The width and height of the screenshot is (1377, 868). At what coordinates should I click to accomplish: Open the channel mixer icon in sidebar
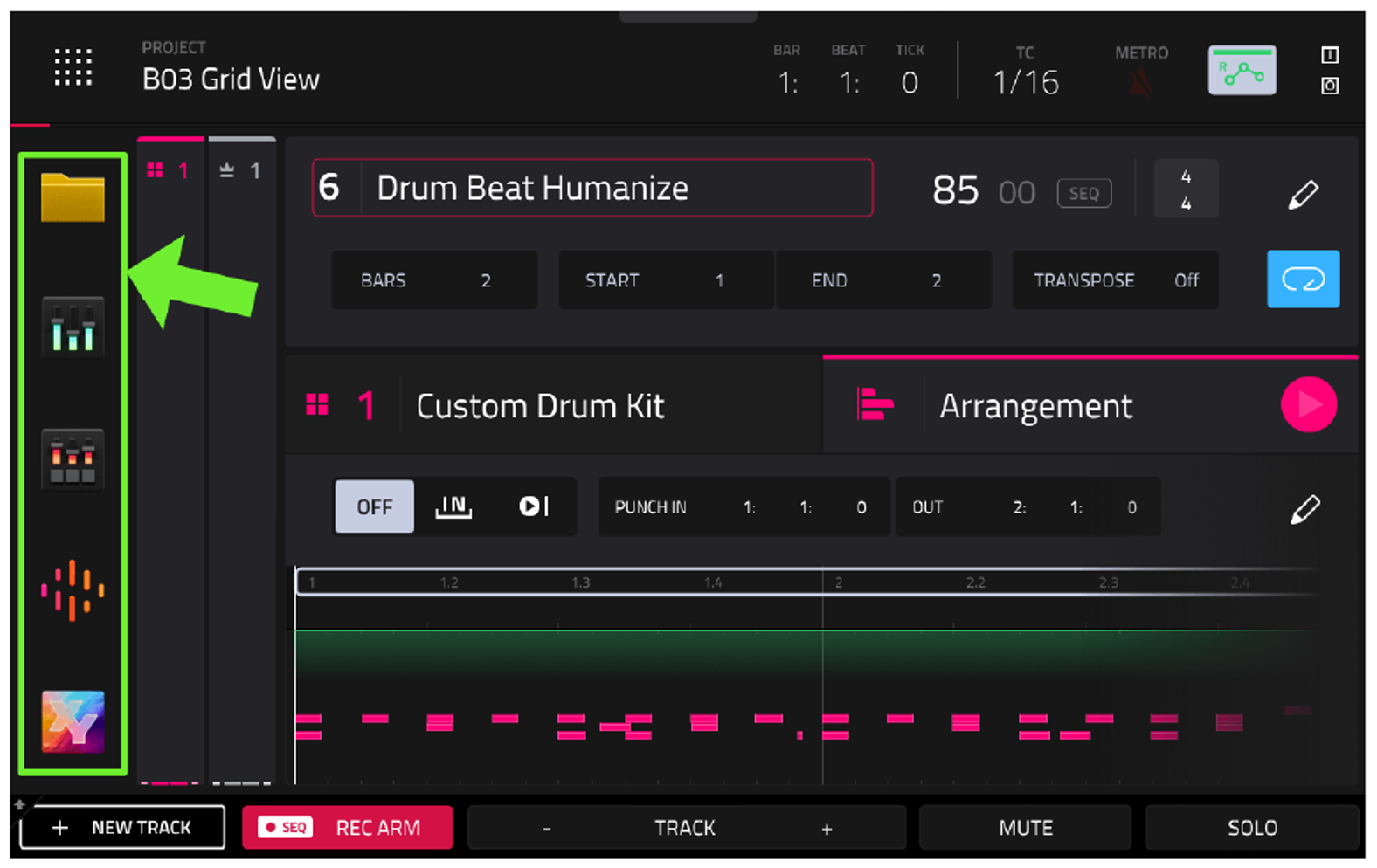coord(73,327)
